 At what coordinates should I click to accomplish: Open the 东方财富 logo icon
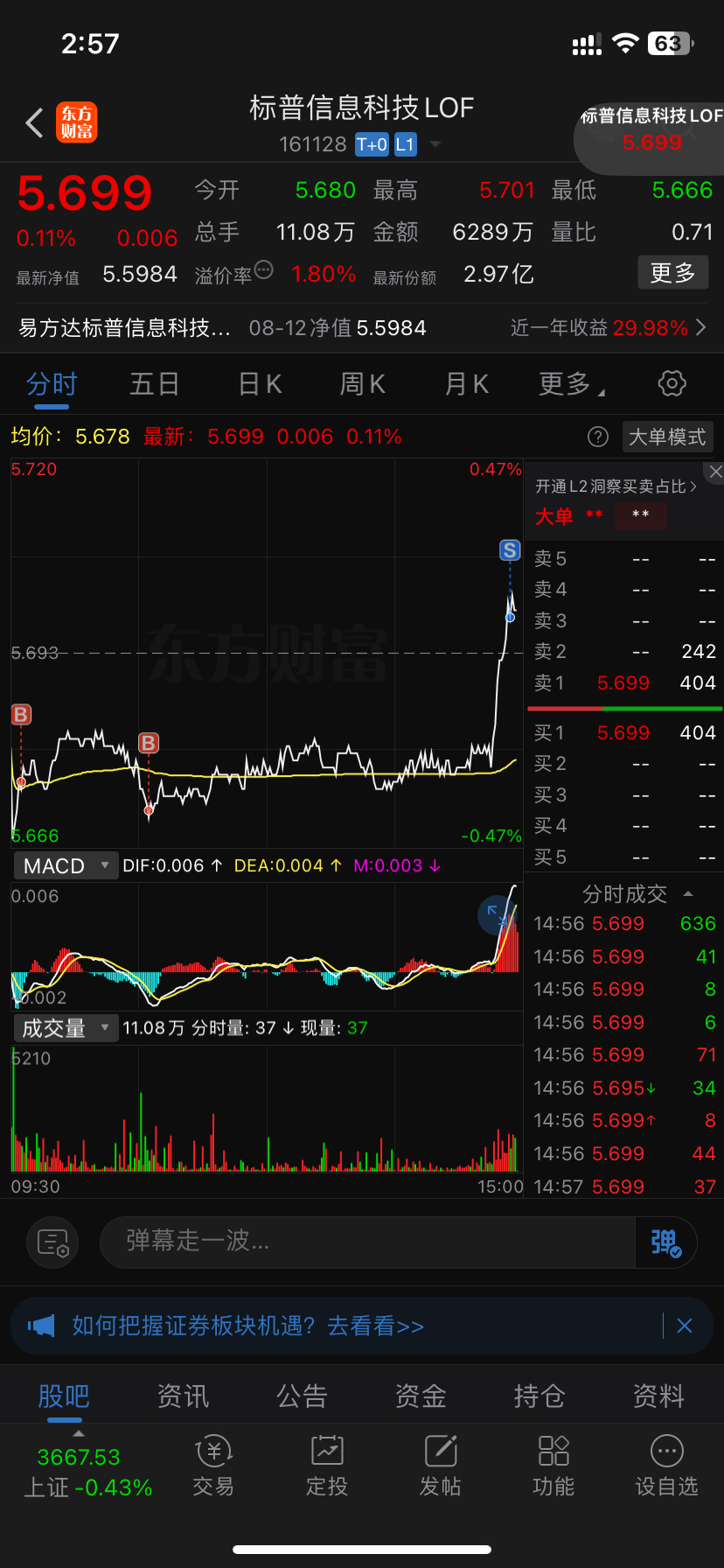(x=77, y=122)
